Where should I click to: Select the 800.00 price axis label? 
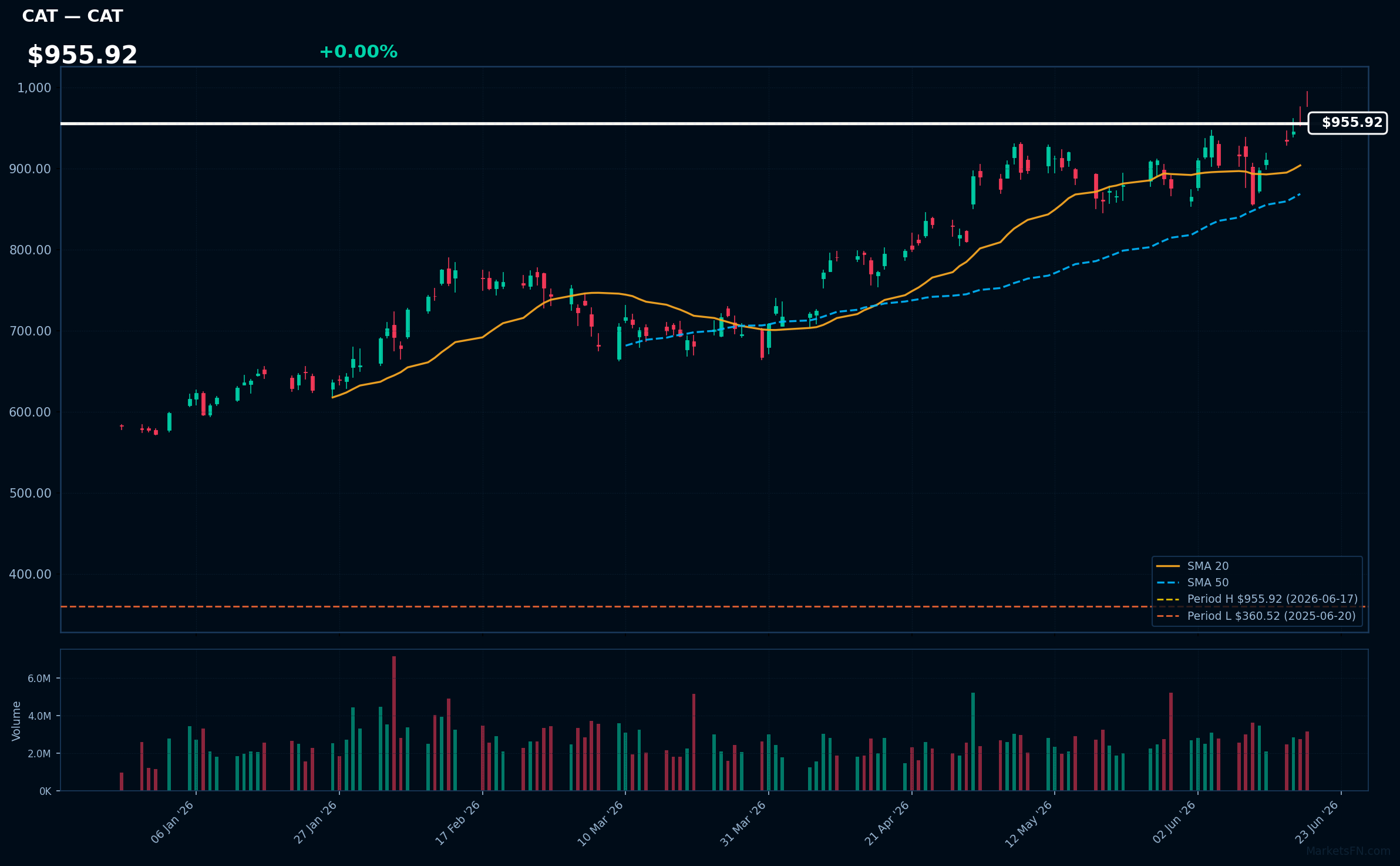point(30,250)
